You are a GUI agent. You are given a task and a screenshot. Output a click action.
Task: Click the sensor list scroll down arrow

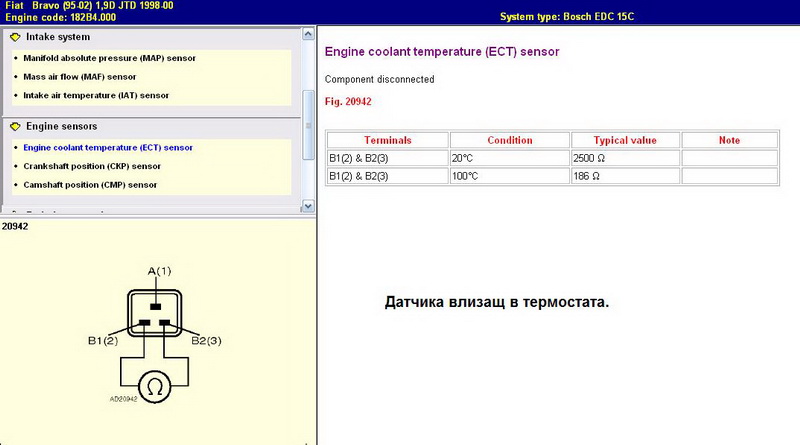click(x=309, y=206)
